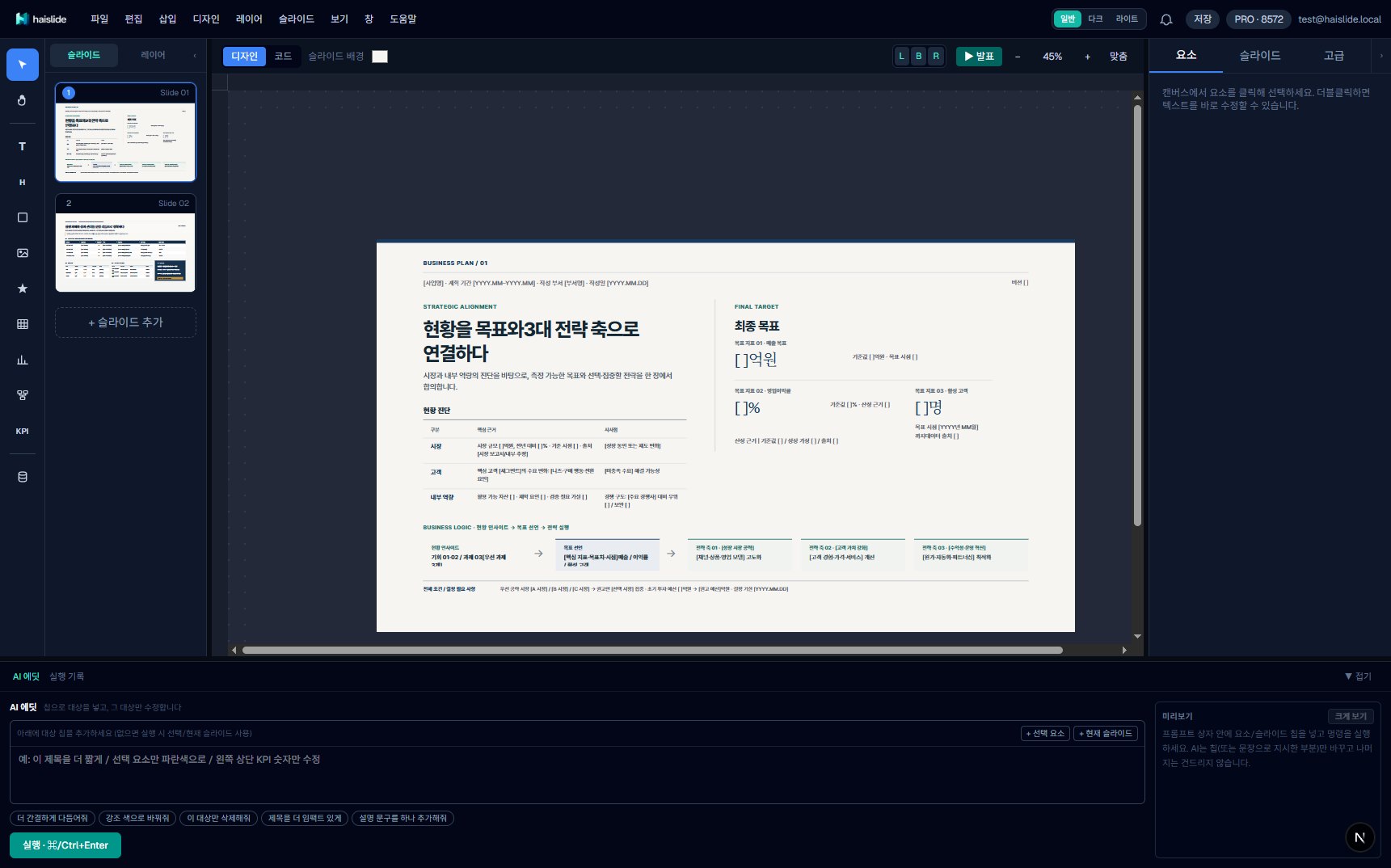The width and height of the screenshot is (1391, 868).
Task: Select Slide 02 thumbnail
Action: click(x=125, y=242)
